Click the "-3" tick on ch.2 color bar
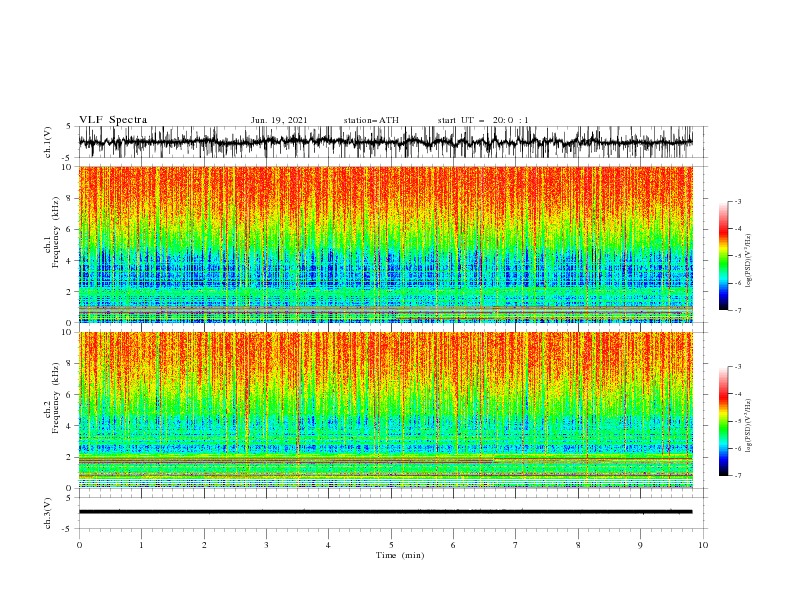The width and height of the screenshot is (792, 612). click(x=738, y=367)
